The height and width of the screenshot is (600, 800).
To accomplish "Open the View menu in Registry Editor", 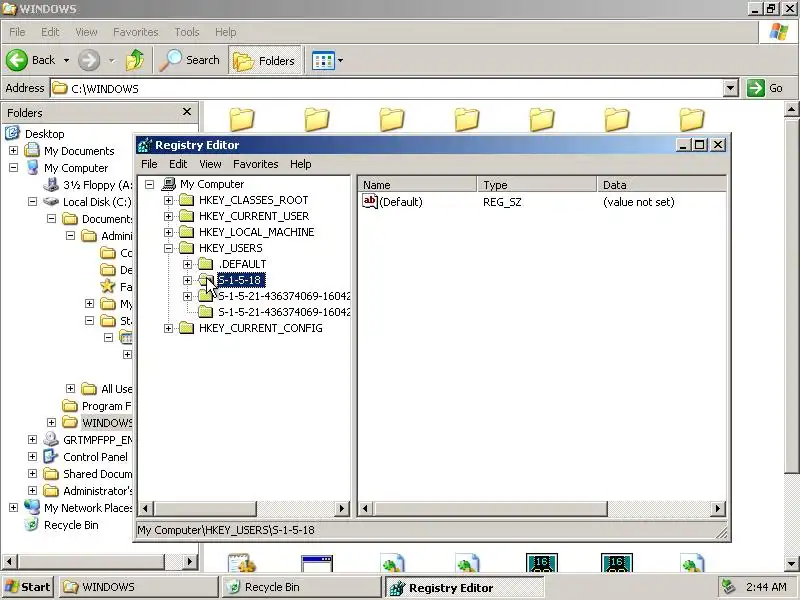I will pos(210,164).
